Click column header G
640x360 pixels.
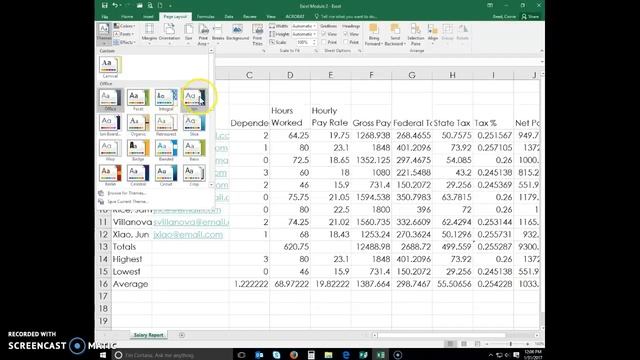coord(412,75)
